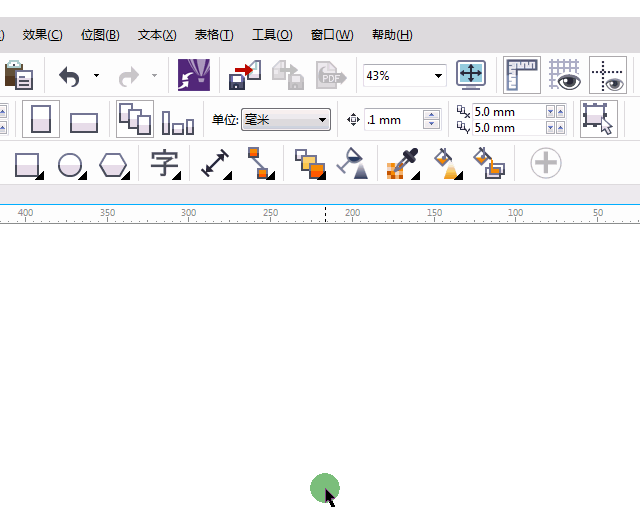Open the 窗口(W) menu
The width and height of the screenshot is (640, 514).
coord(332,35)
